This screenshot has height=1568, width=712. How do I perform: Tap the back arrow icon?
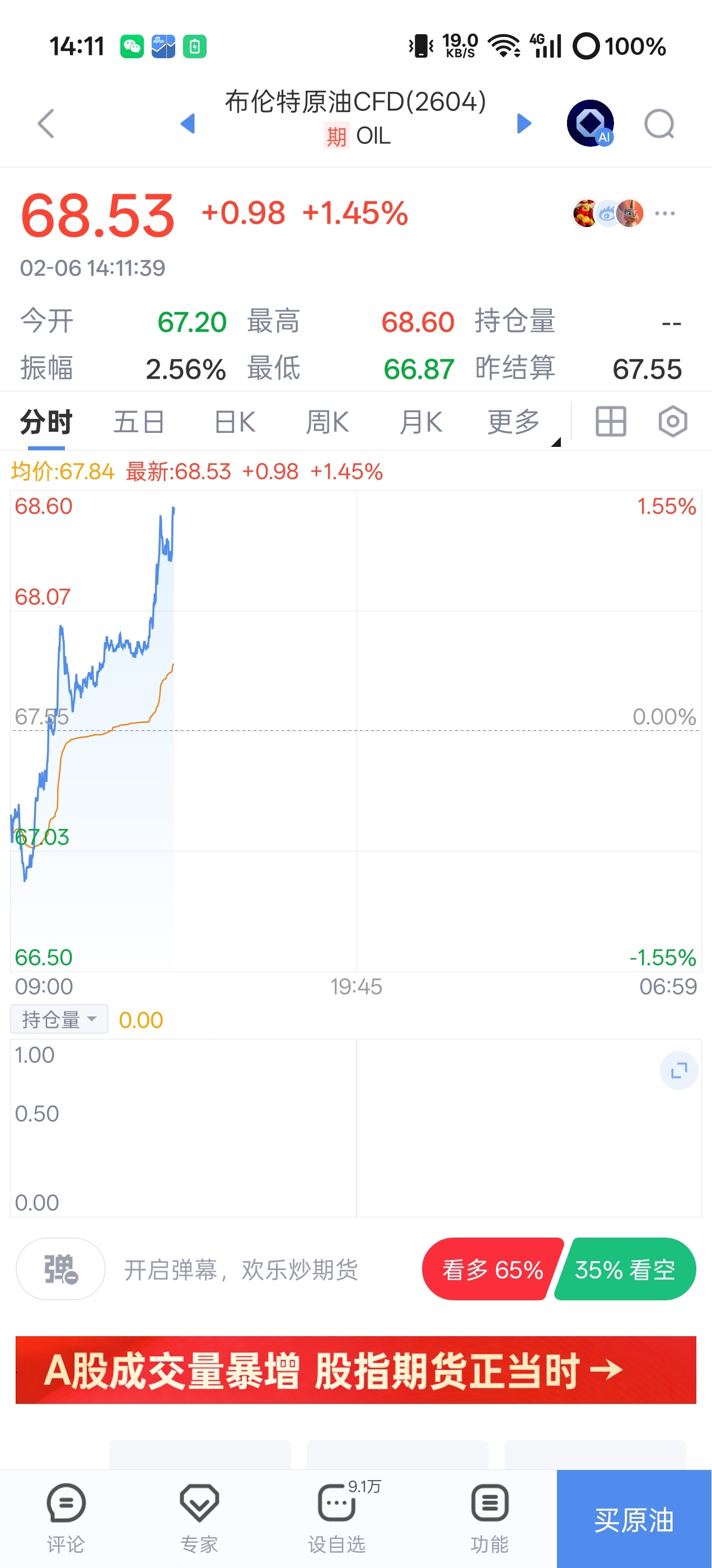tap(46, 124)
